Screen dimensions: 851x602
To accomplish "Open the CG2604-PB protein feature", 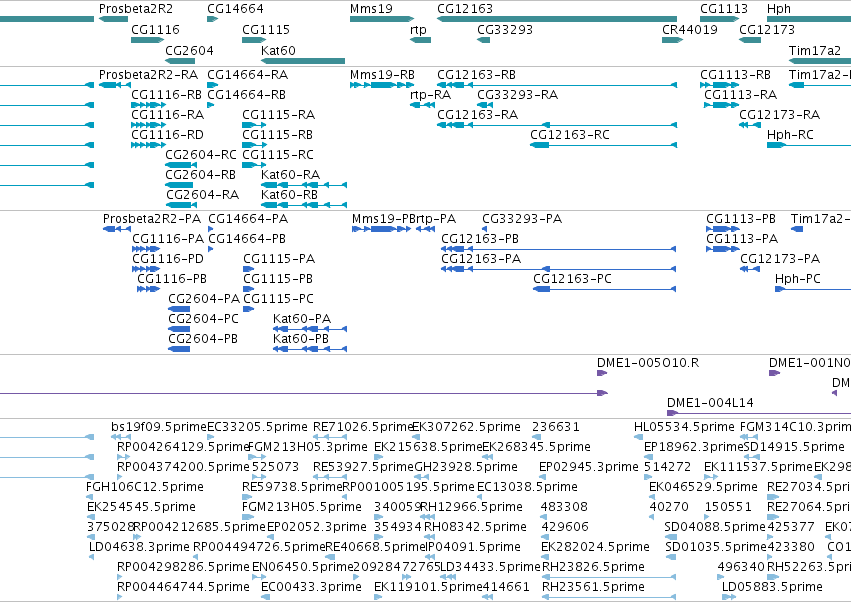I will point(179,348).
